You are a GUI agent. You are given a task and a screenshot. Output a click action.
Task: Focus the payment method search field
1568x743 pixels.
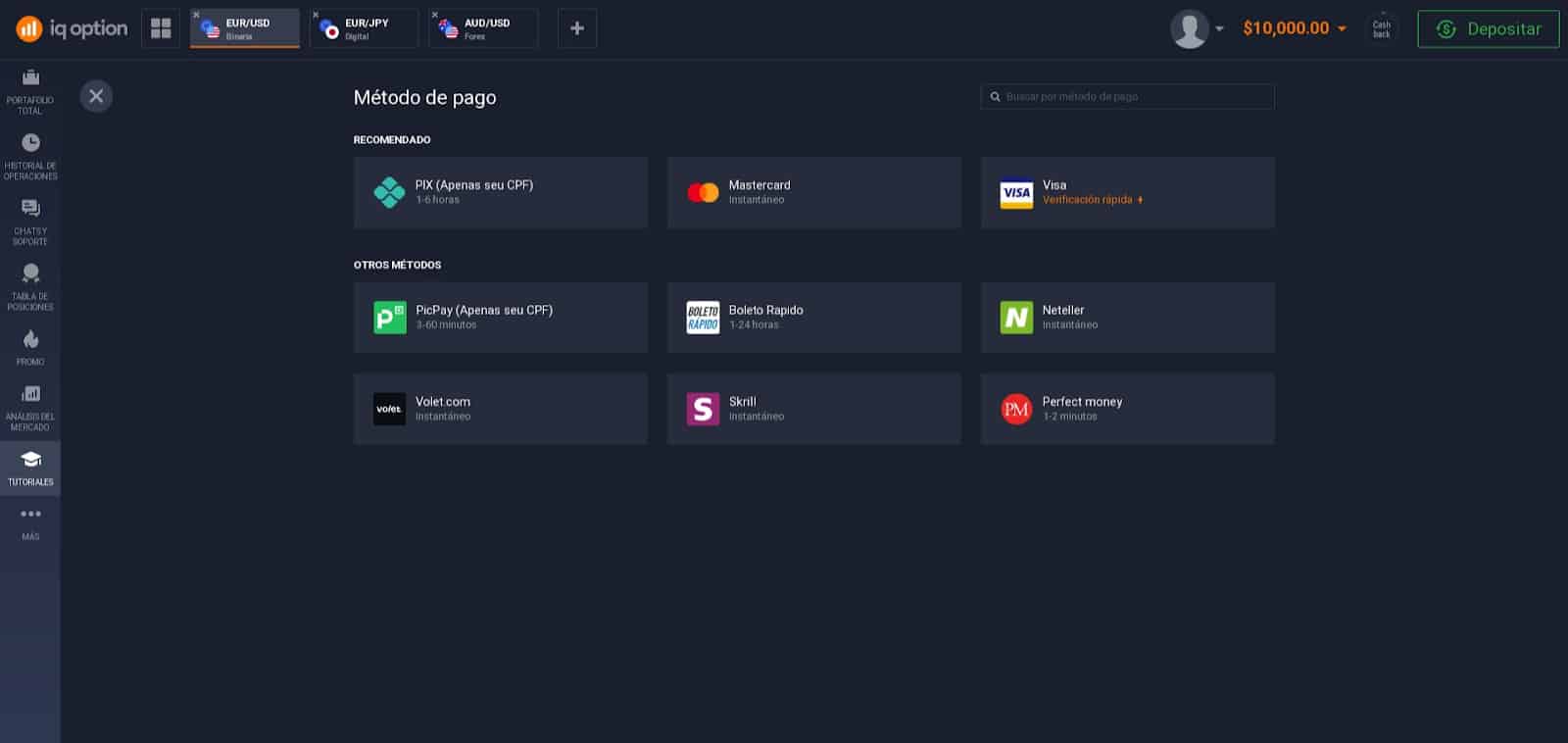(x=1128, y=97)
